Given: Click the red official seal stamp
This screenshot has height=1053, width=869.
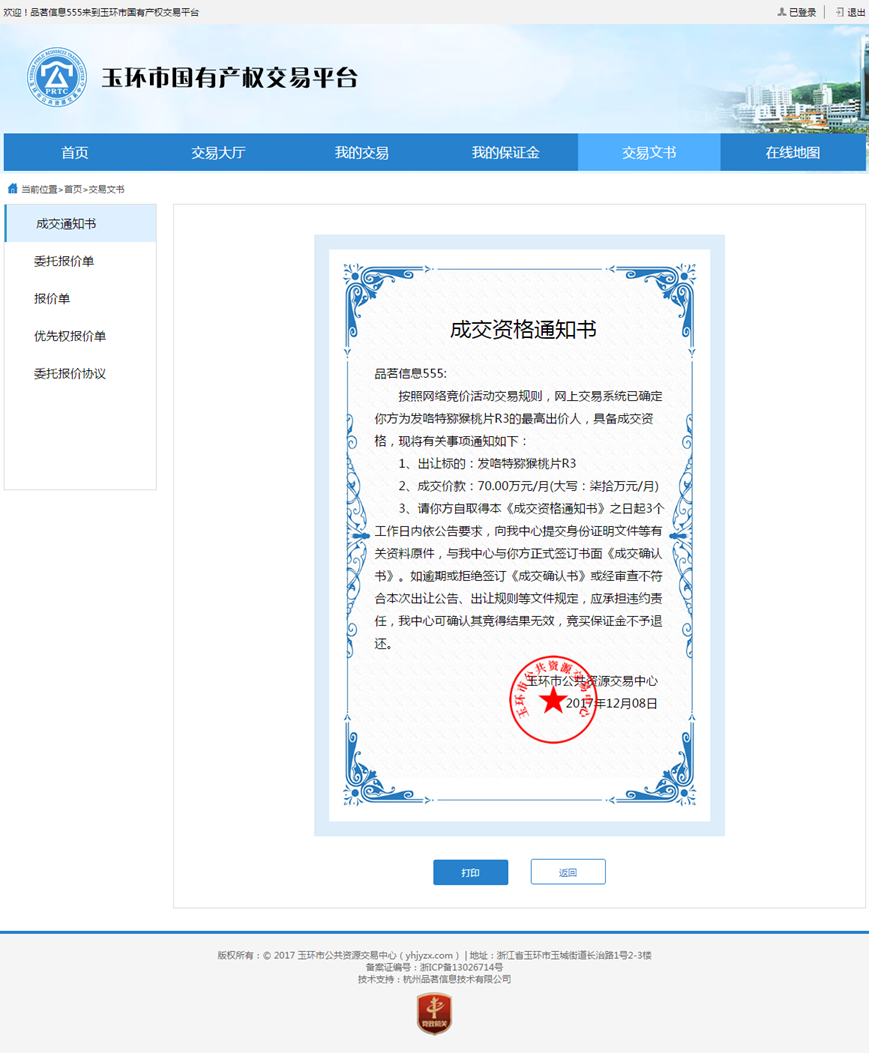Looking at the screenshot, I should pyautogui.click(x=553, y=700).
